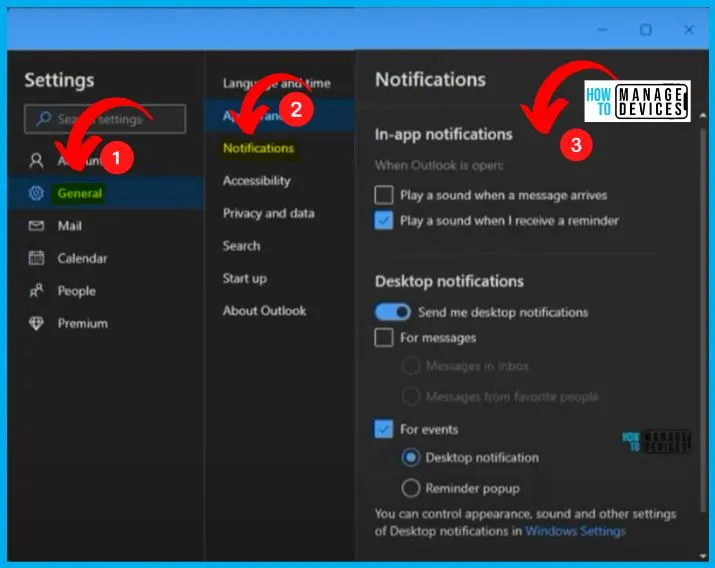Select the Search section
This screenshot has width=715, height=568.
(241, 246)
